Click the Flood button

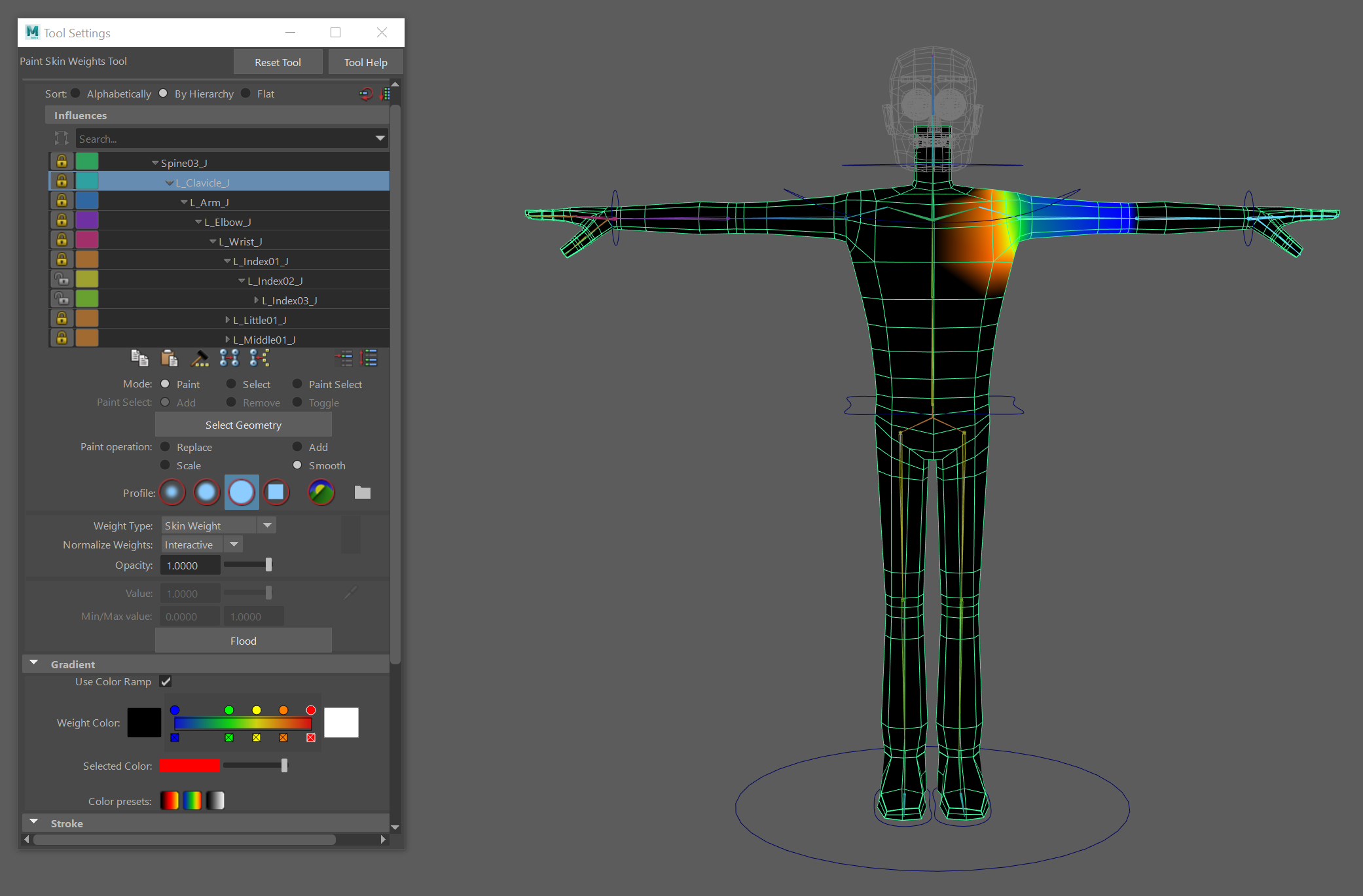pyautogui.click(x=243, y=641)
